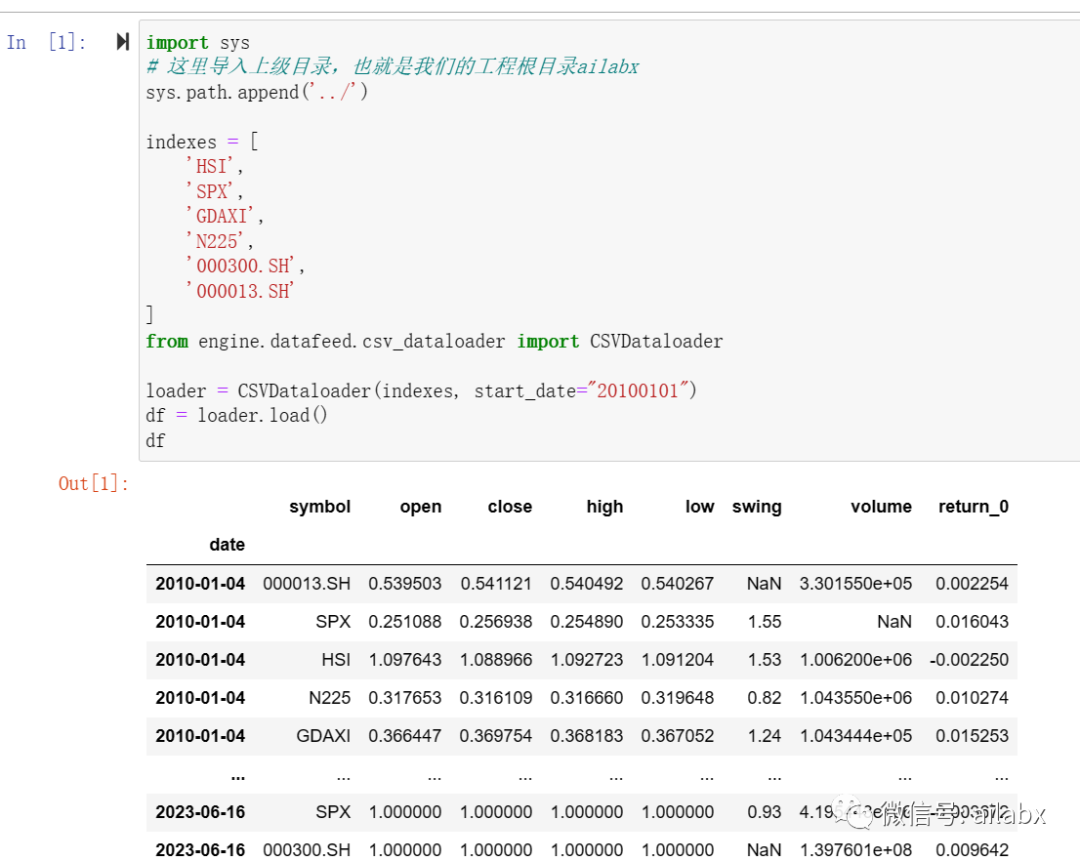Click the df = loader.load() line
Screen dimensions: 1080x861
point(236,415)
